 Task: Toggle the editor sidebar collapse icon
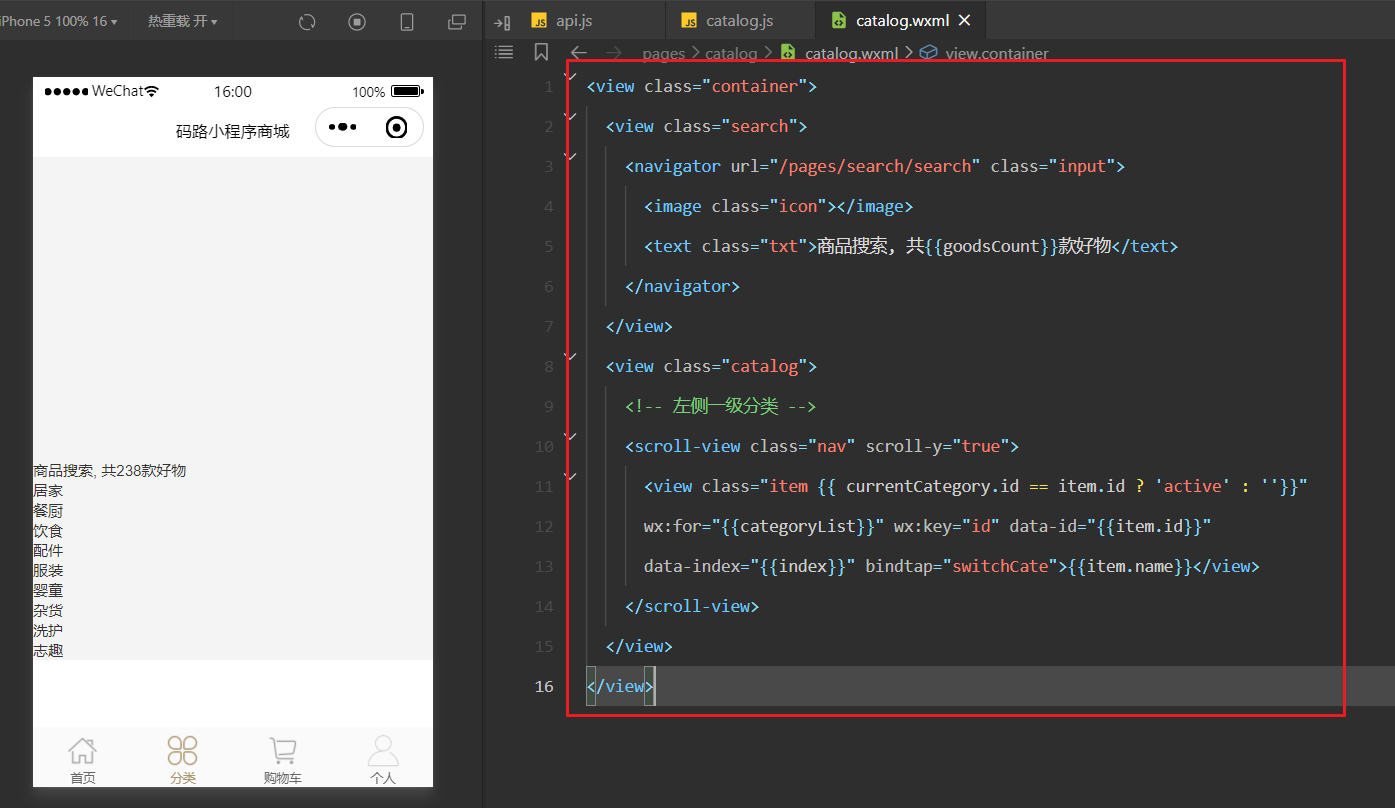point(503,21)
